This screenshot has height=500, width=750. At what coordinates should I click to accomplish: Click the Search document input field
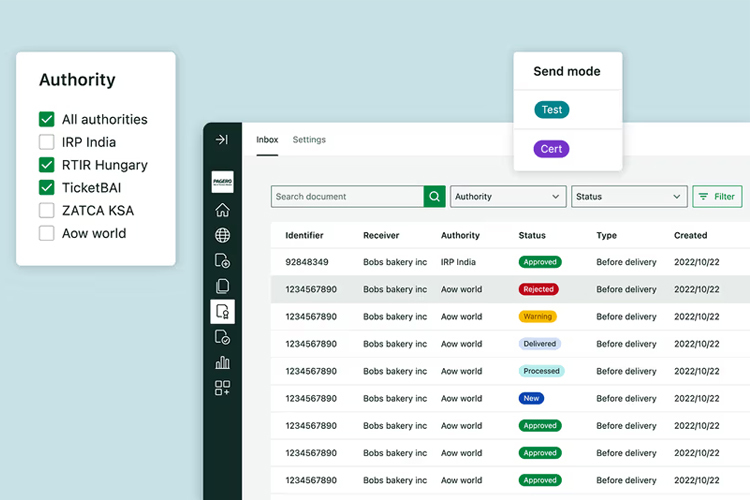pyautogui.click(x=347, y=197)
